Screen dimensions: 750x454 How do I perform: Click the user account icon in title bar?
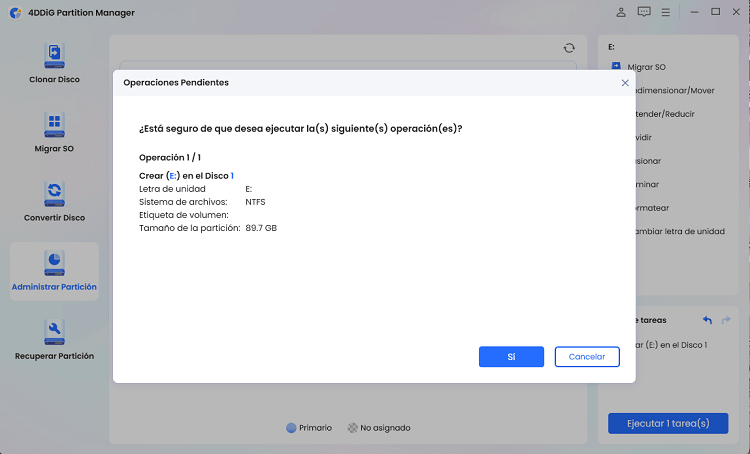click(622, 12)
